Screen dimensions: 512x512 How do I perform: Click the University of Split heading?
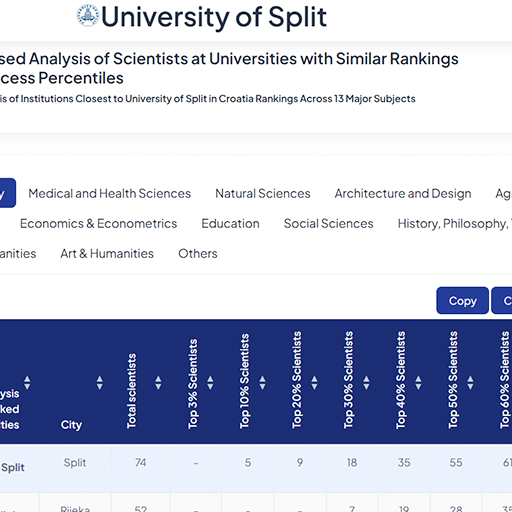click(x=214, y=17)
